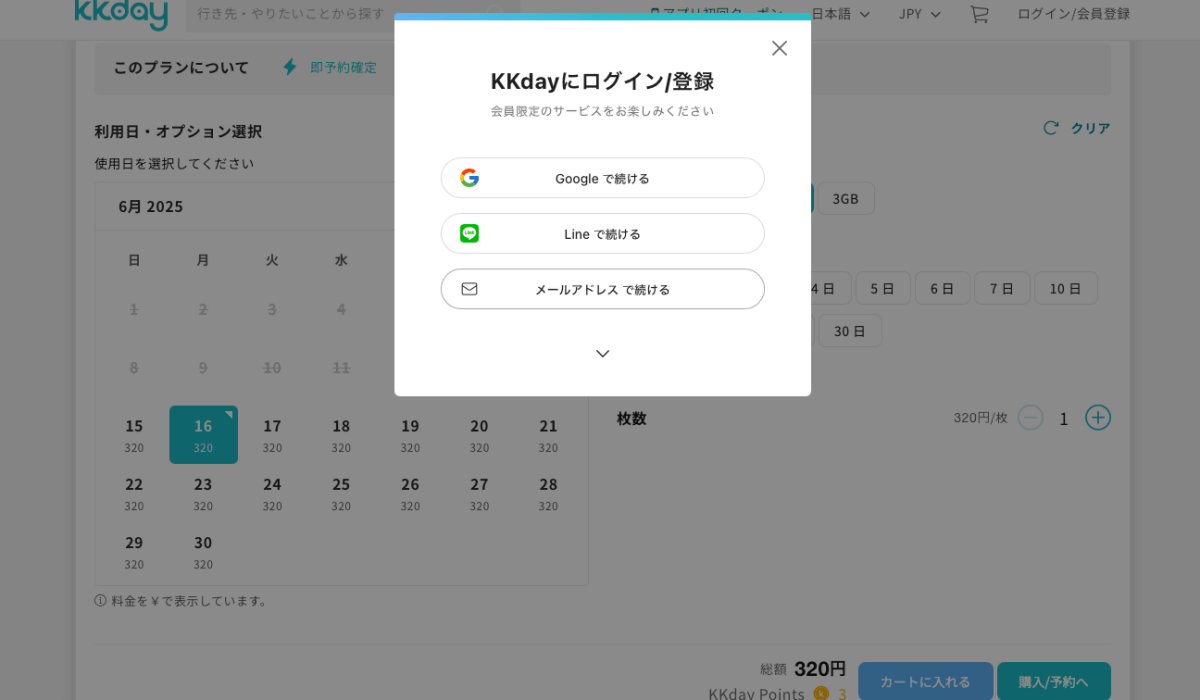Image resolution: width=1200 pixels, height=700 pixels.
Task: Select June 23 on calendar
Action: (203, 493)
